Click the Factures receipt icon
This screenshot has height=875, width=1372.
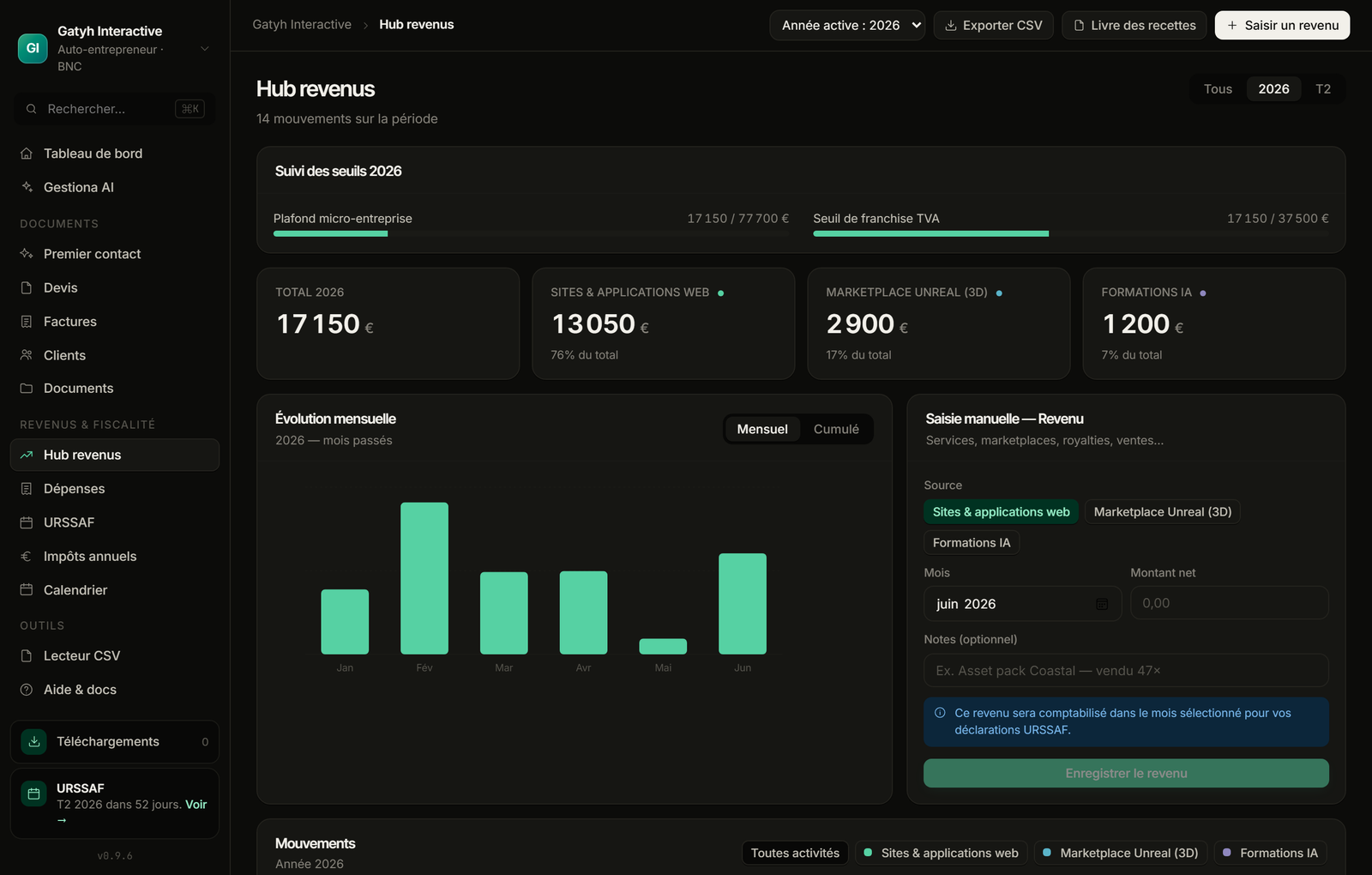27,322
